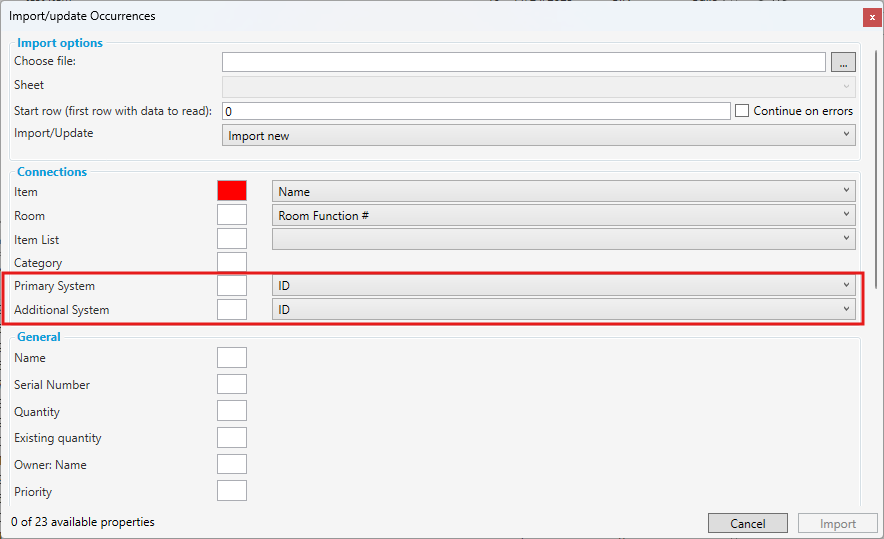Click the Primary System column box
Viewport: 884px width, 539px height.
232,286
